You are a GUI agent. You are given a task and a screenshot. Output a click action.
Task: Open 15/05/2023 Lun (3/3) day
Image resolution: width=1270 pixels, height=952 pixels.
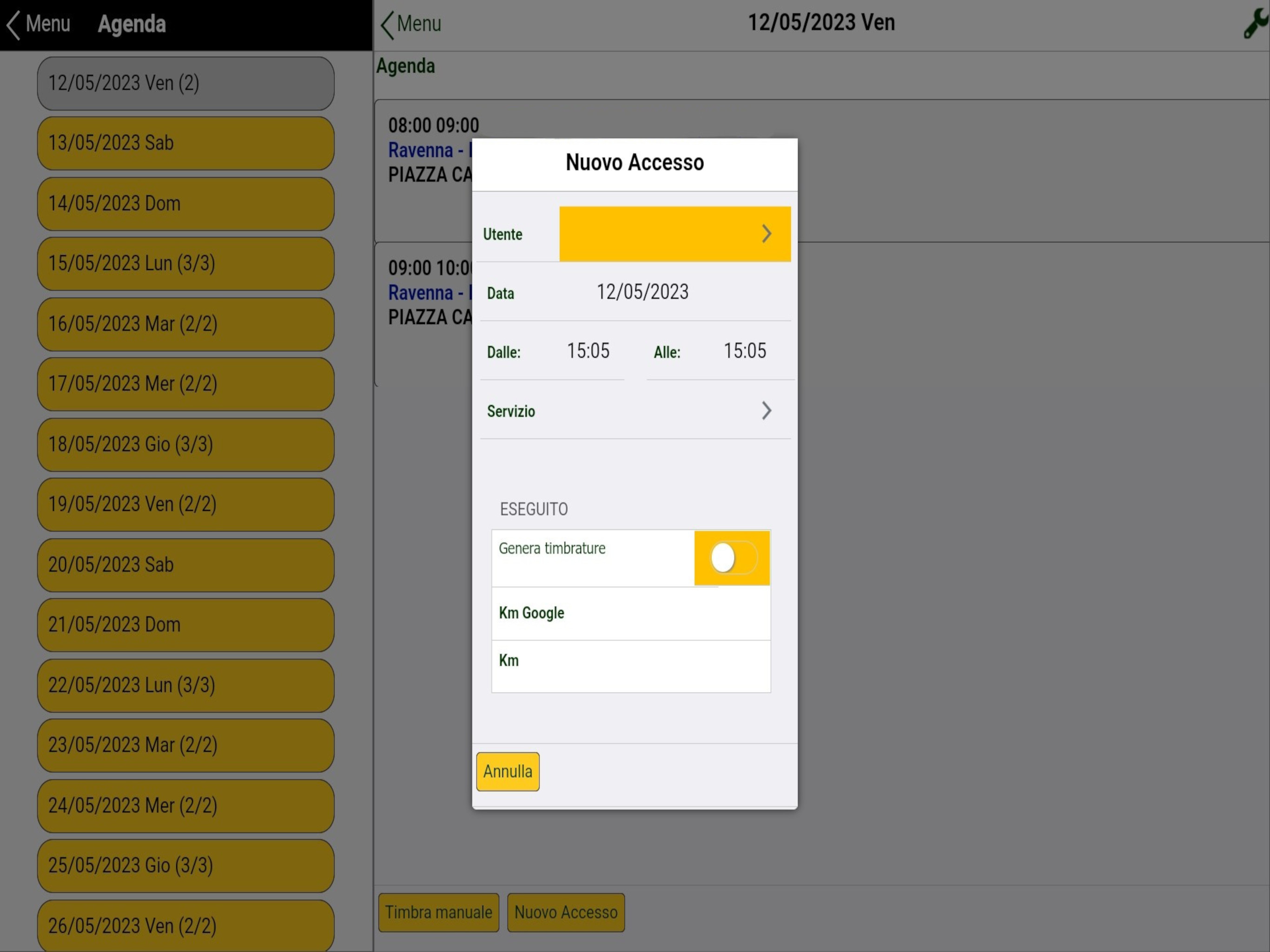[x=185, y=264]
